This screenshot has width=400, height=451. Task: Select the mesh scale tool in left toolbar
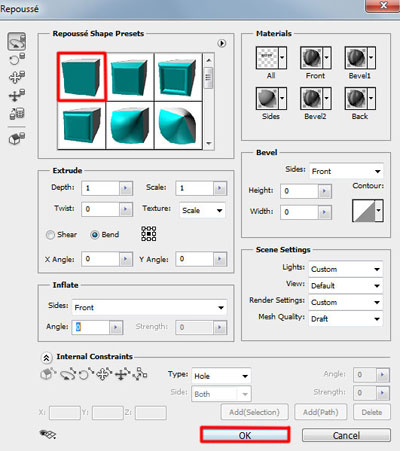(17, 113)
